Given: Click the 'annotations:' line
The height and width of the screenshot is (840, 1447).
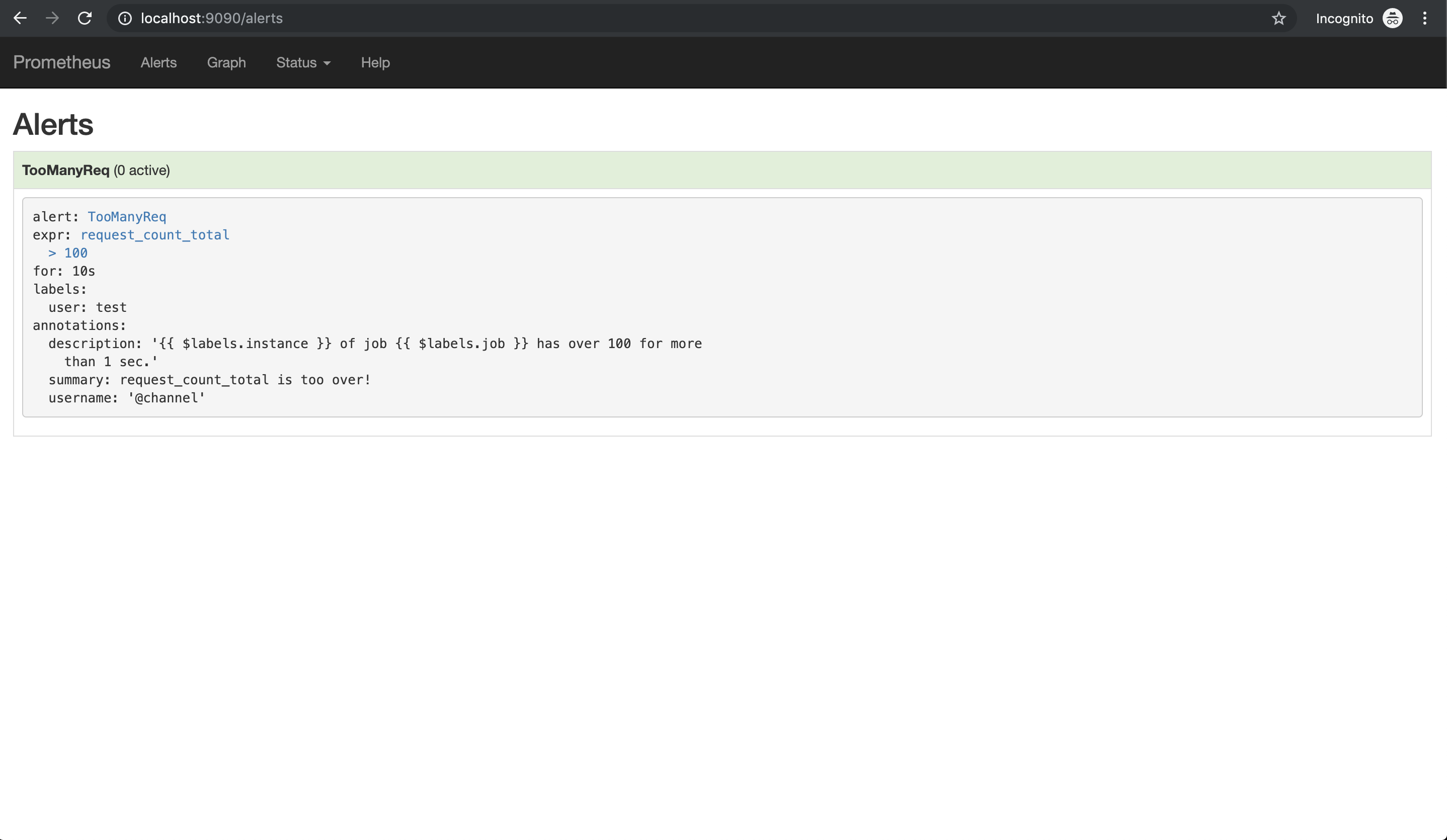Looking at the screenshot, I should coord(79,325).
